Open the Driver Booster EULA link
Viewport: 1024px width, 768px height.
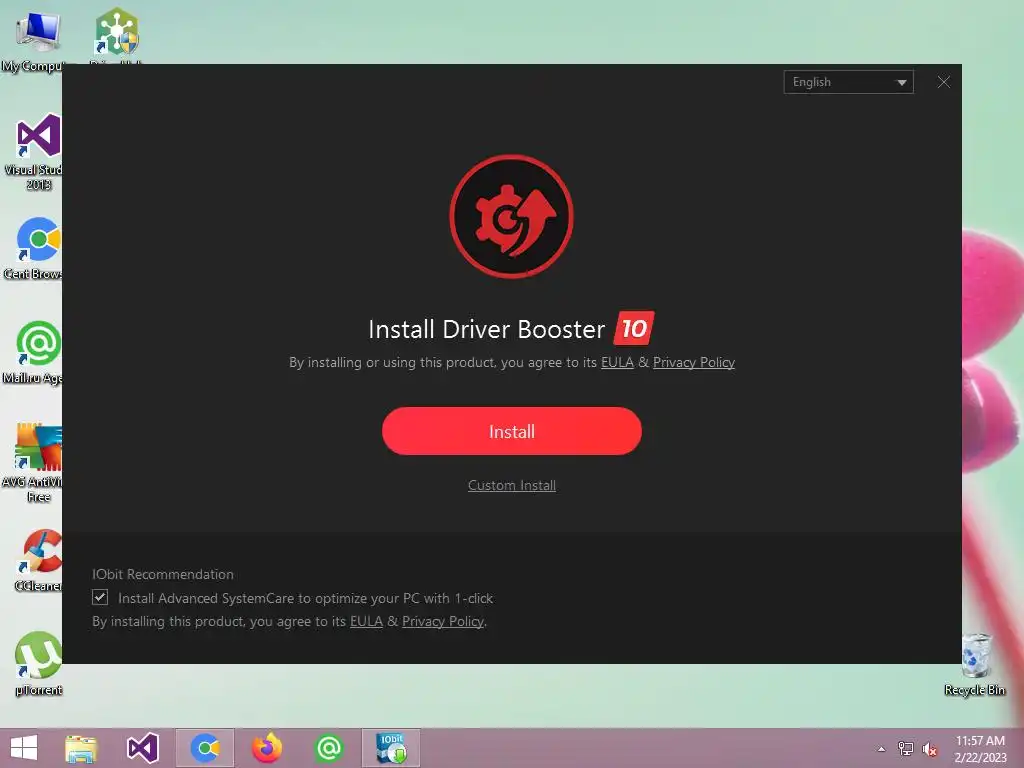click(617, 362)
